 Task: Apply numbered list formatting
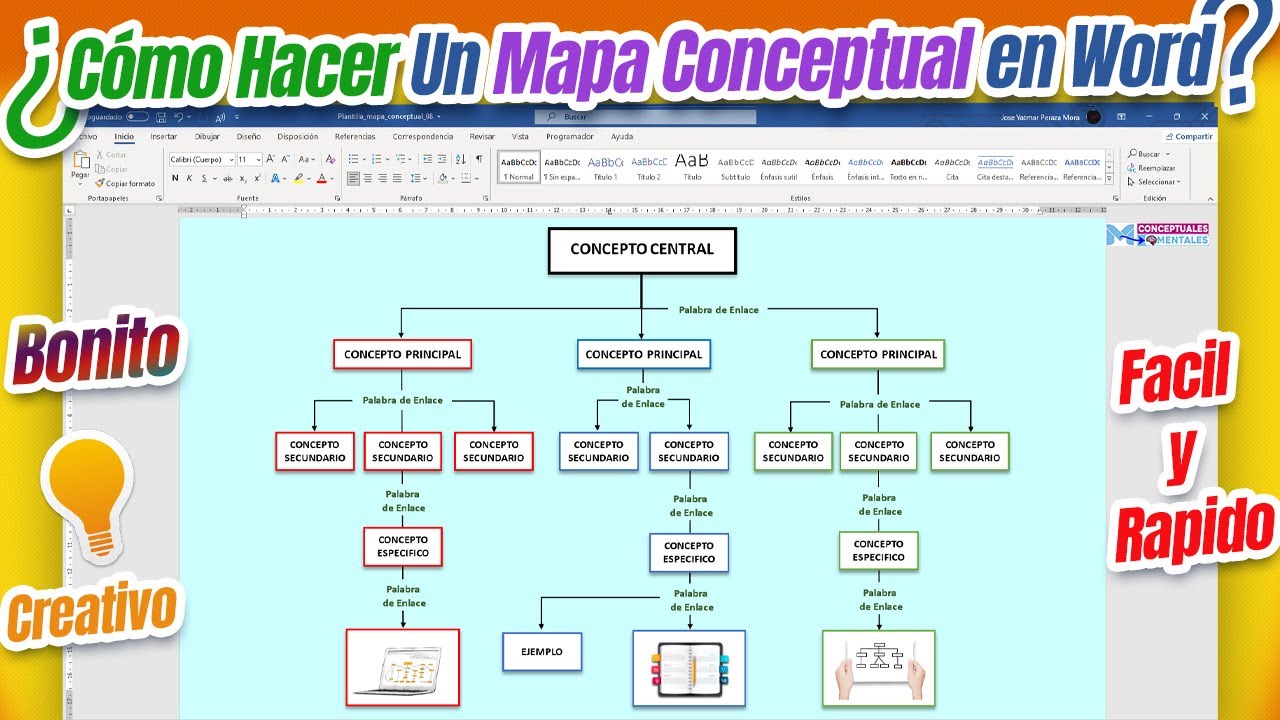pos(376,159)
